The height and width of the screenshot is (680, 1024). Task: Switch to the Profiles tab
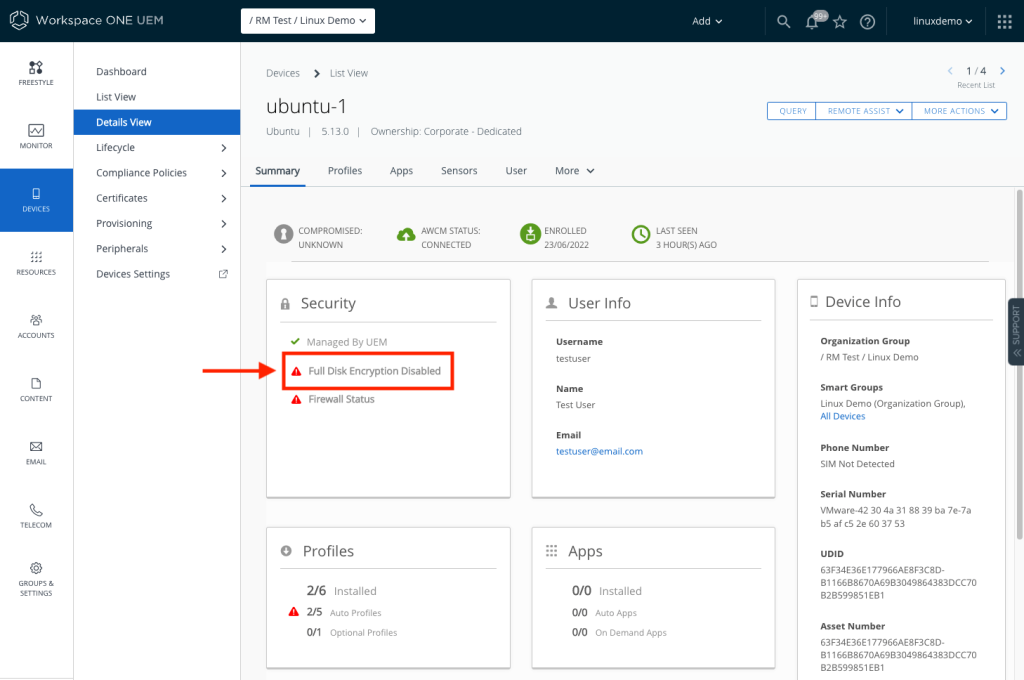click(x=345, y=171)
